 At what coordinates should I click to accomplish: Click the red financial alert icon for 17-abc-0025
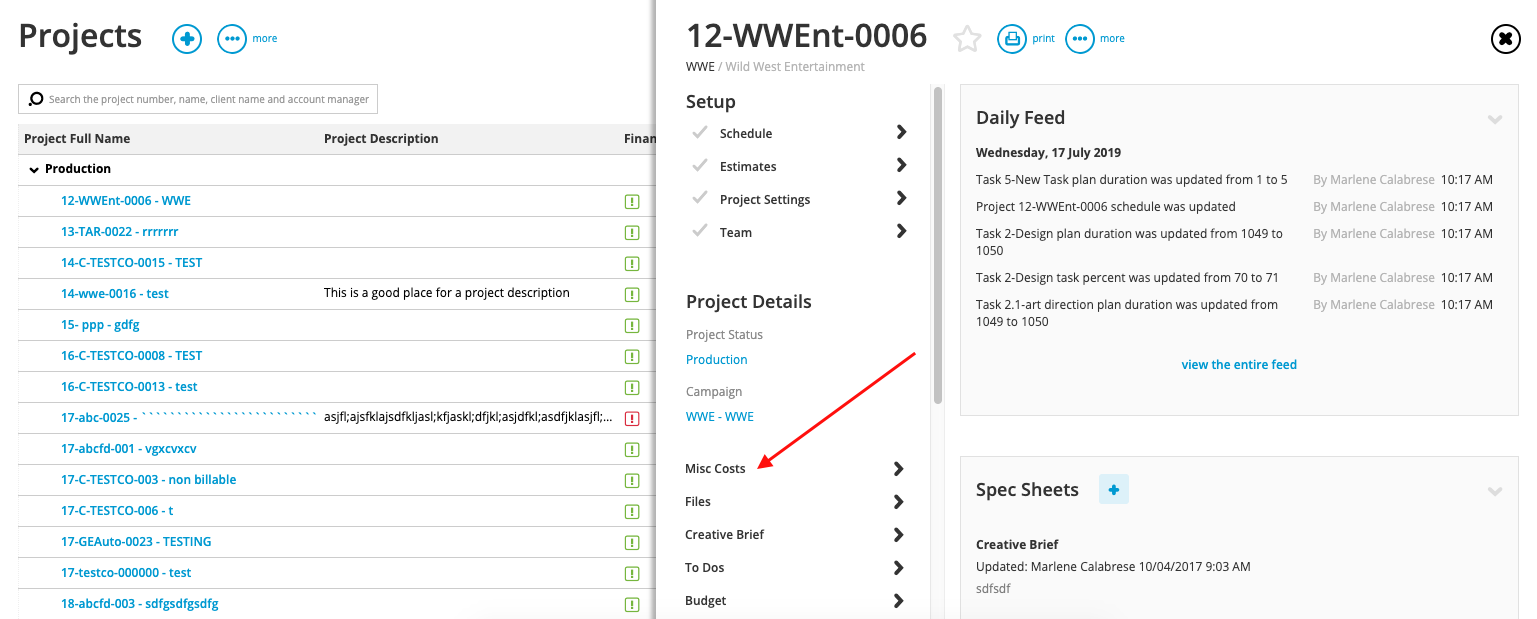click(x=631, y=418)
